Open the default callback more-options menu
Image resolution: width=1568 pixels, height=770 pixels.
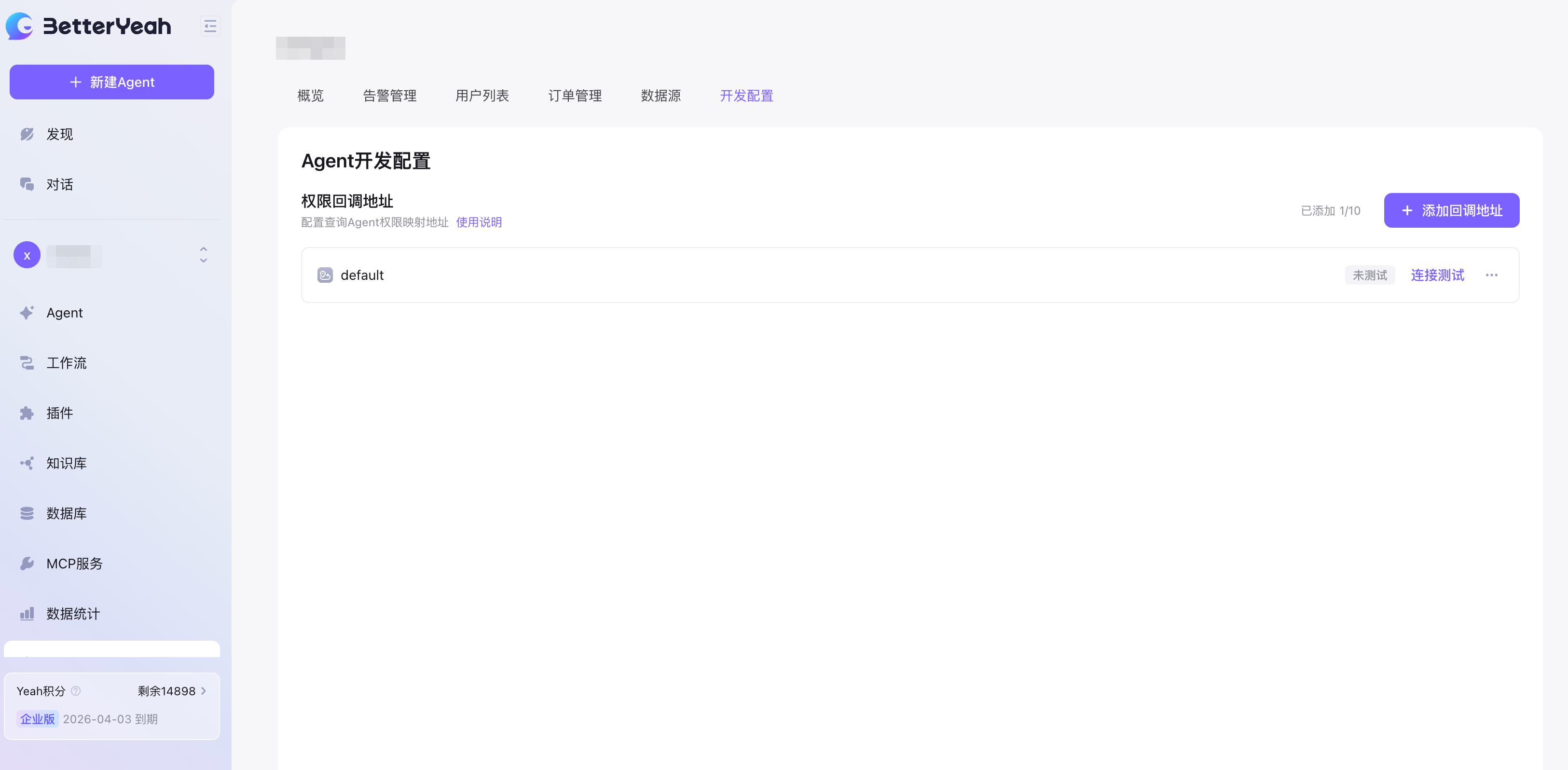1491,275
